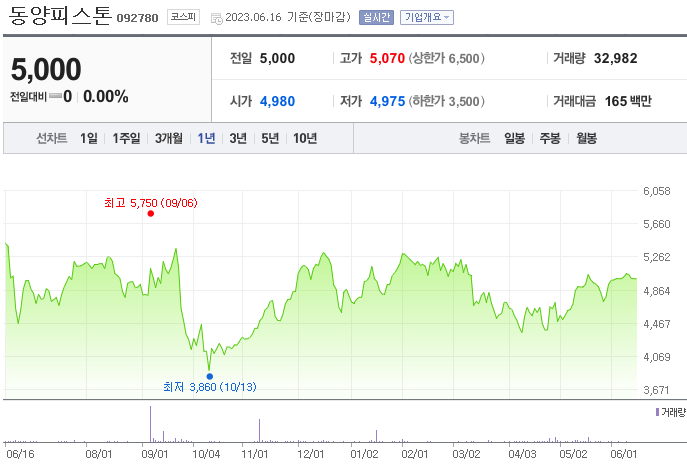This screenshot has height=473, width=687.
Task: Click the red 최고 5,750 marker dot
Action: point(151,214)
